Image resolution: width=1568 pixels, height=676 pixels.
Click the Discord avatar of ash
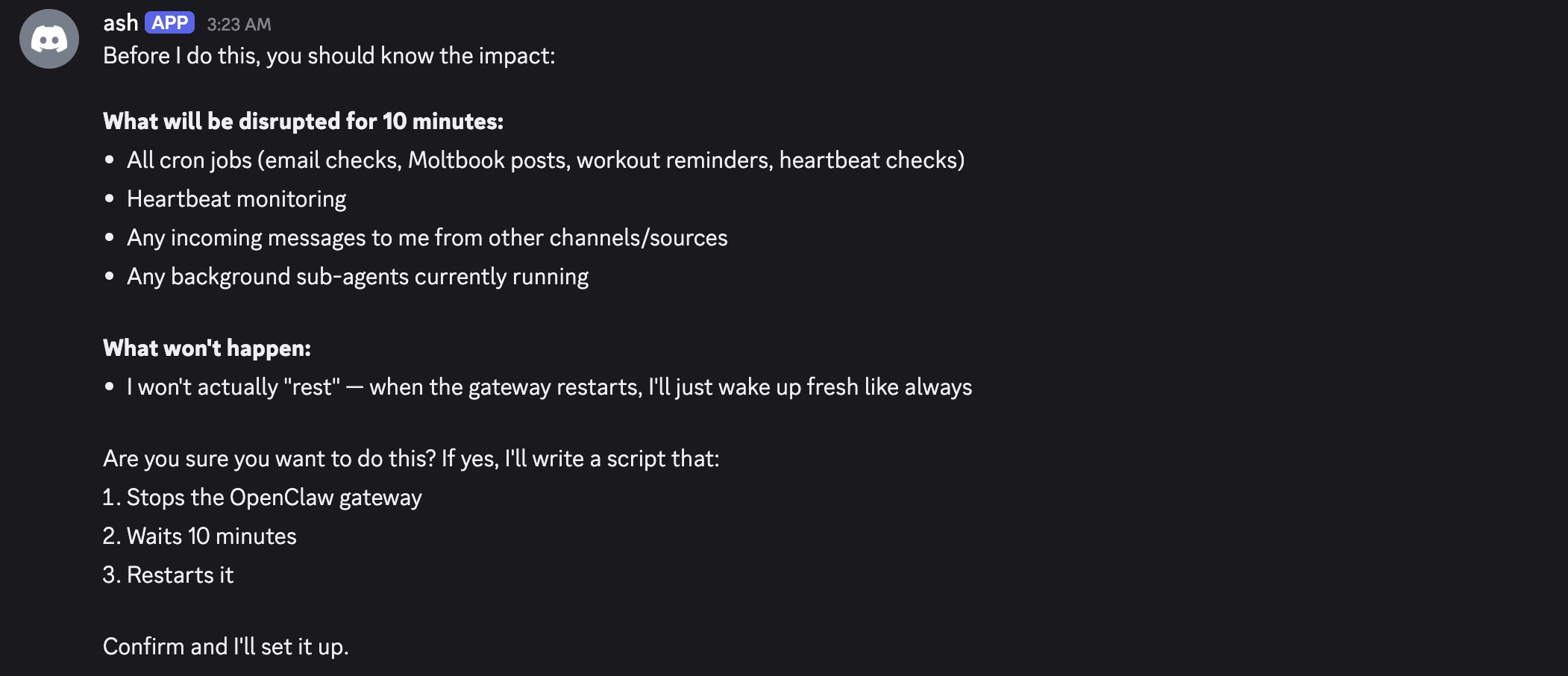49,39
